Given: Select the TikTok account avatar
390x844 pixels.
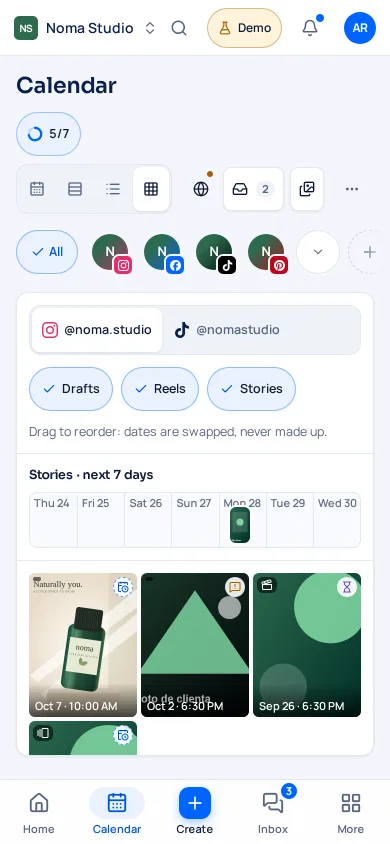Looking at the screenshot, I should [215, 253].
